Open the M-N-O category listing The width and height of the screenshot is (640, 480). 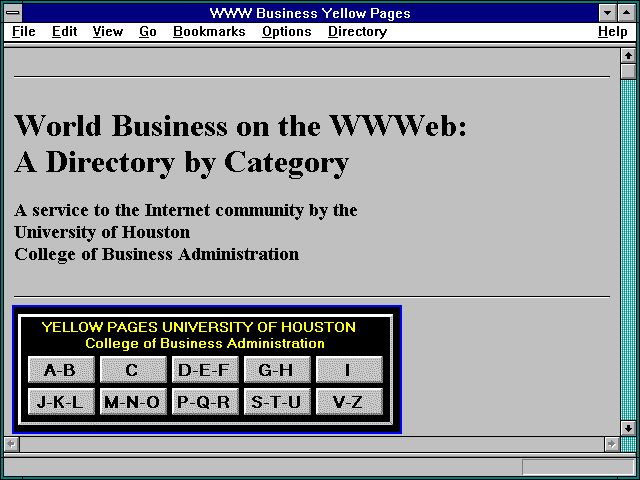(x=133, y=402)
